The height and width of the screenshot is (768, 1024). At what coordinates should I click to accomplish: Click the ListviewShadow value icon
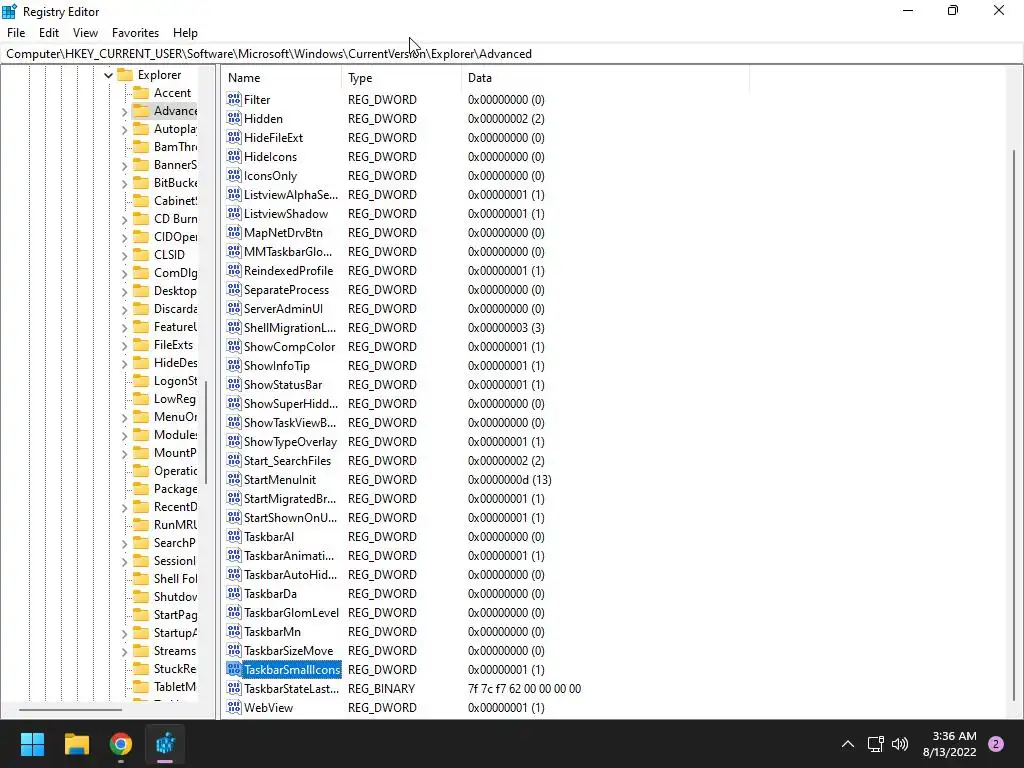[234, 214]
